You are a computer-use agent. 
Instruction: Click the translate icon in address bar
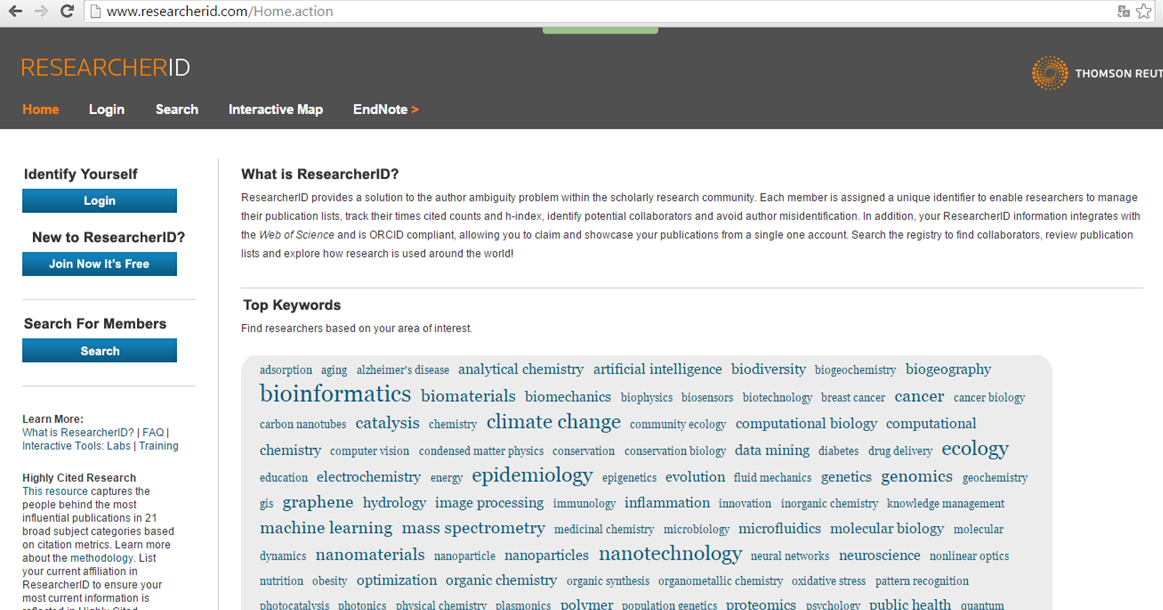tap(1124, 11)
